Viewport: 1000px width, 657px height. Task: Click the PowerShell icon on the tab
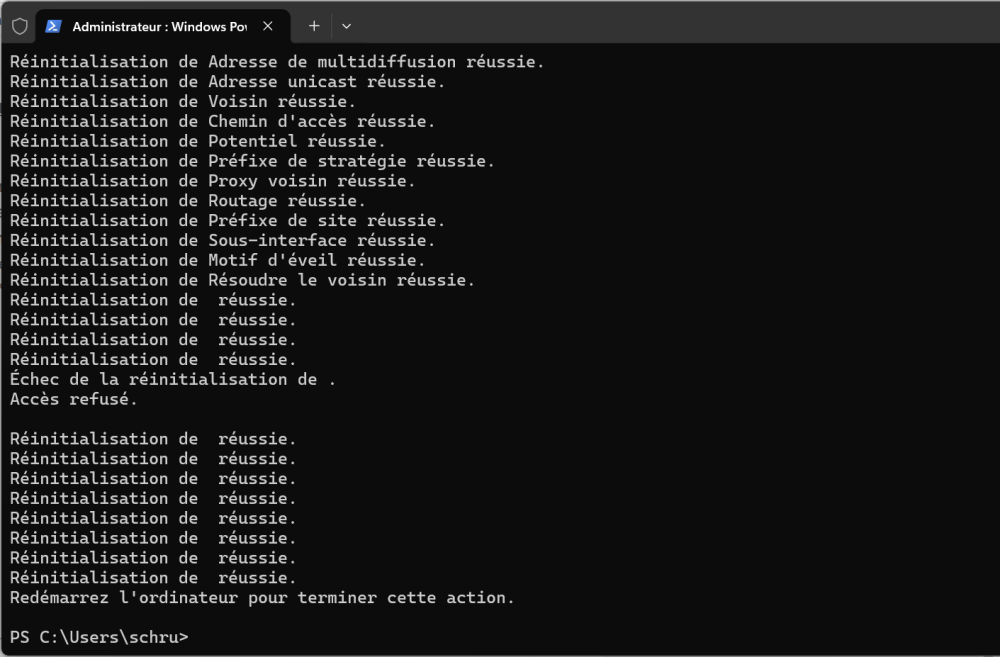pos(54,27)
